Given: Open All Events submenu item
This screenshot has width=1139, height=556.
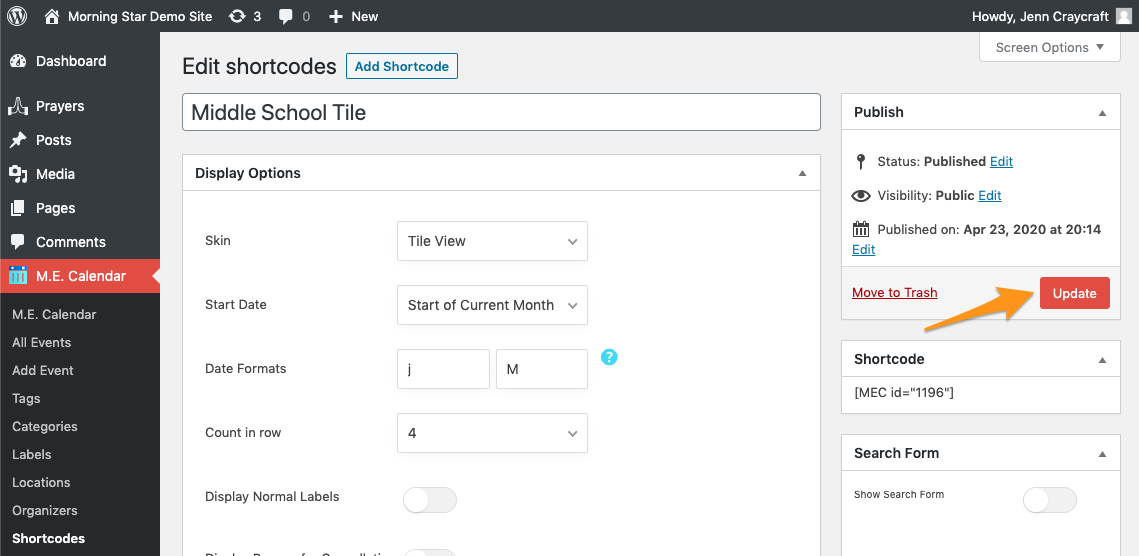Looking at the screenshot, I should tap(42, 342).
